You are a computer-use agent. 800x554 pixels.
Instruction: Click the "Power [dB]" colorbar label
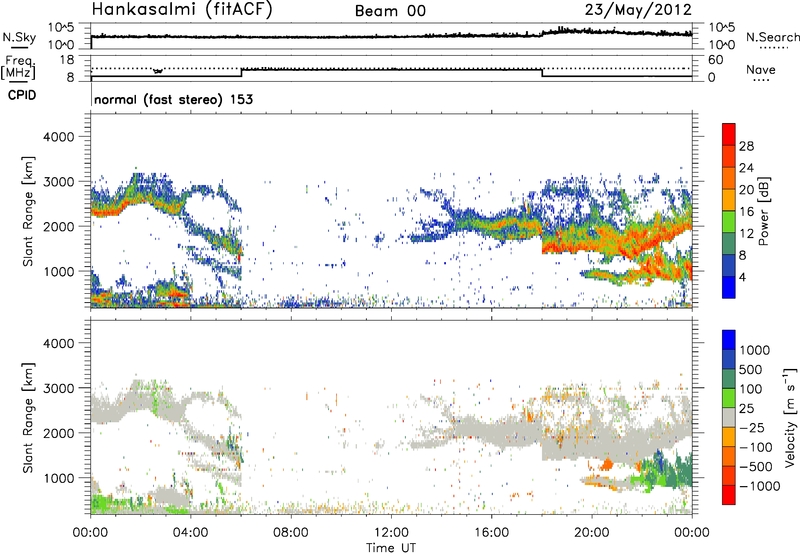coord(763,211)
